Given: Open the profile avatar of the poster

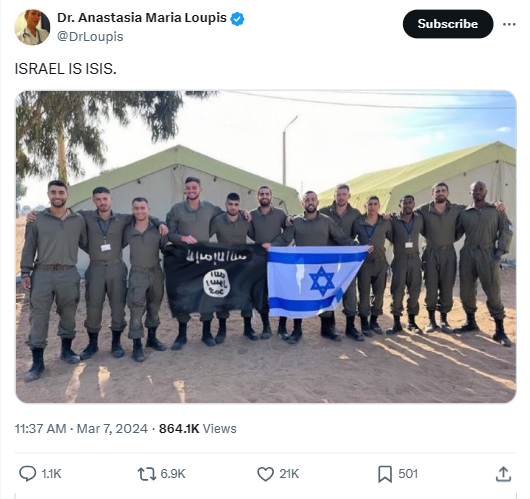Looking at the screenshot, I should 32,27.
